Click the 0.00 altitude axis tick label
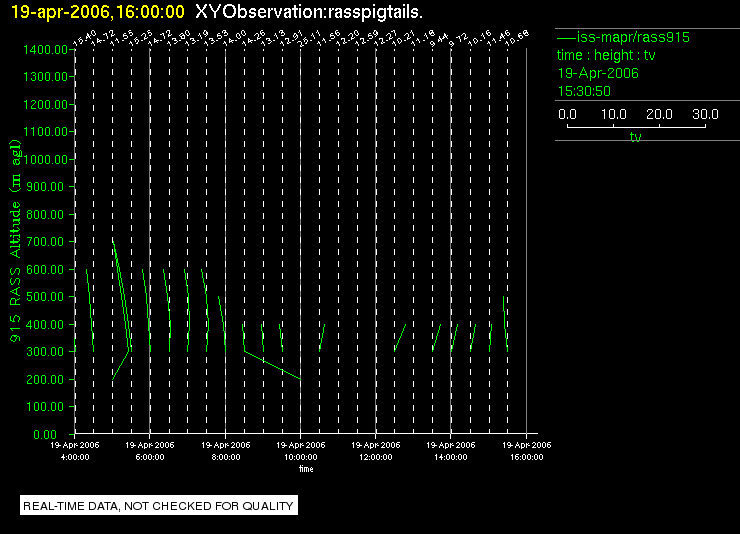The width and height of the screenshot is (740, 534). coord(45,434)
